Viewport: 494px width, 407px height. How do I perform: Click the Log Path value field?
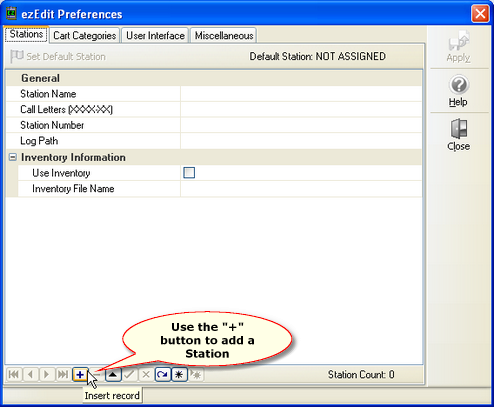tap(301, 141)
